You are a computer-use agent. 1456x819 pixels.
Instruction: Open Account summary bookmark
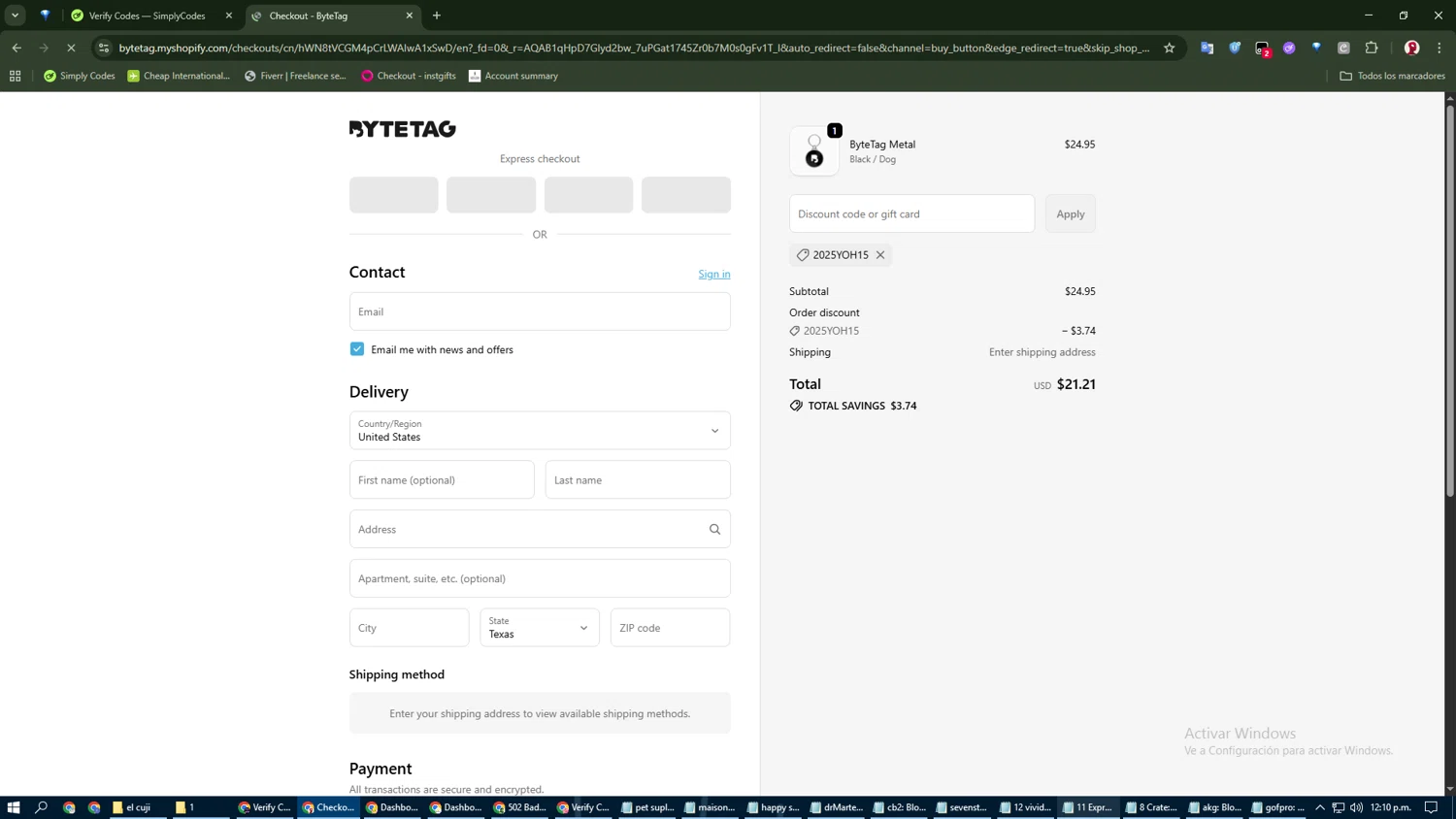tap(513, 76)
